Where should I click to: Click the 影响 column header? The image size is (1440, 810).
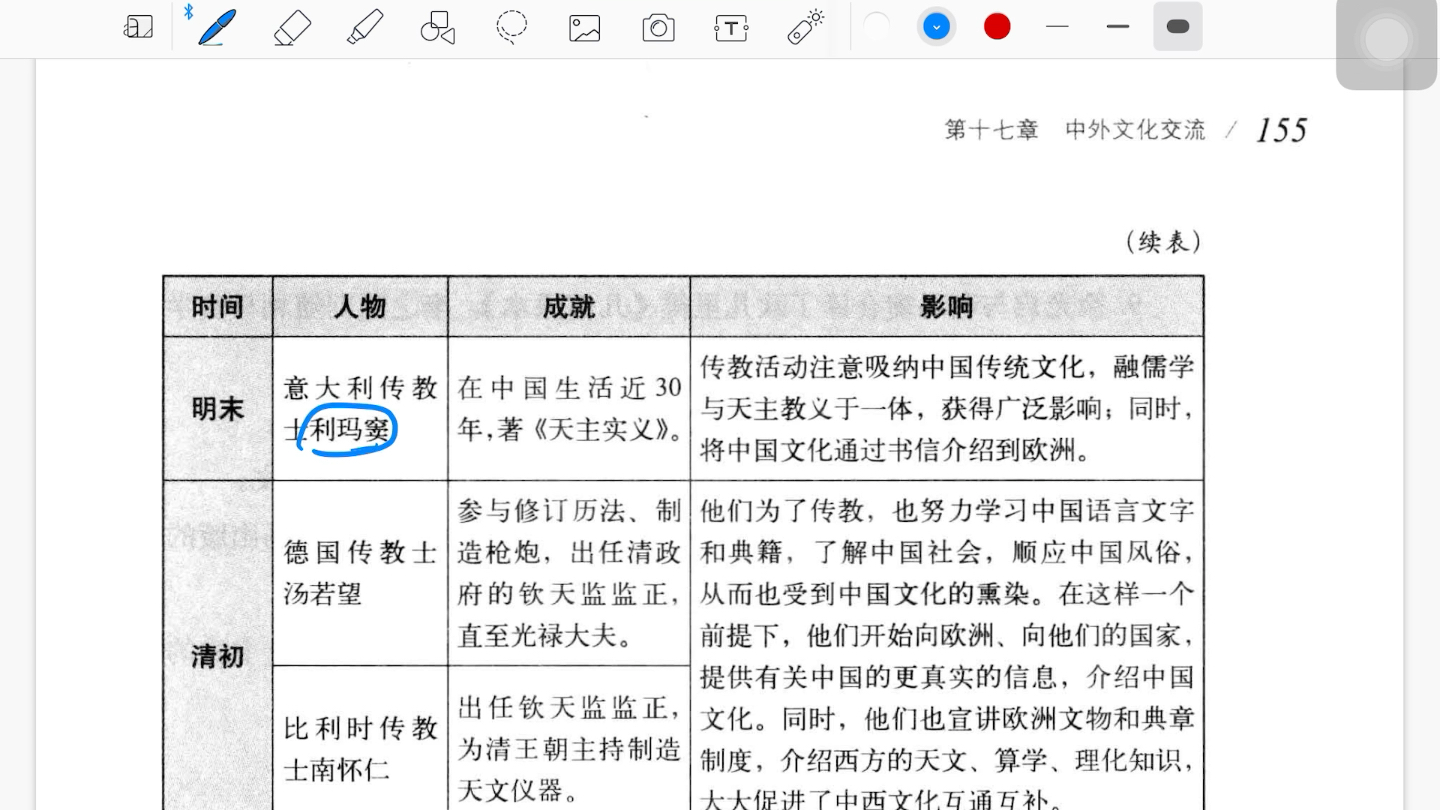(x=946, y=307)
